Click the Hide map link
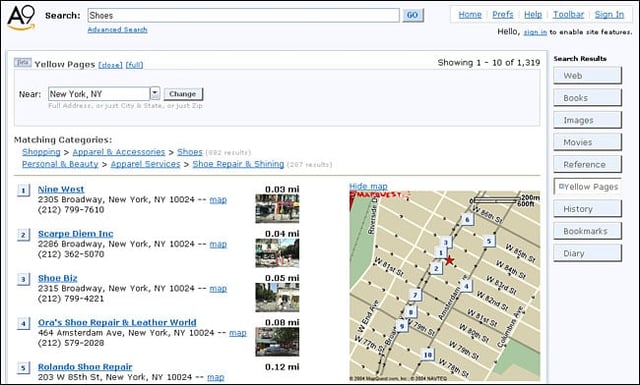The width and height of the screenshot is (640, 385). point(368,187)
